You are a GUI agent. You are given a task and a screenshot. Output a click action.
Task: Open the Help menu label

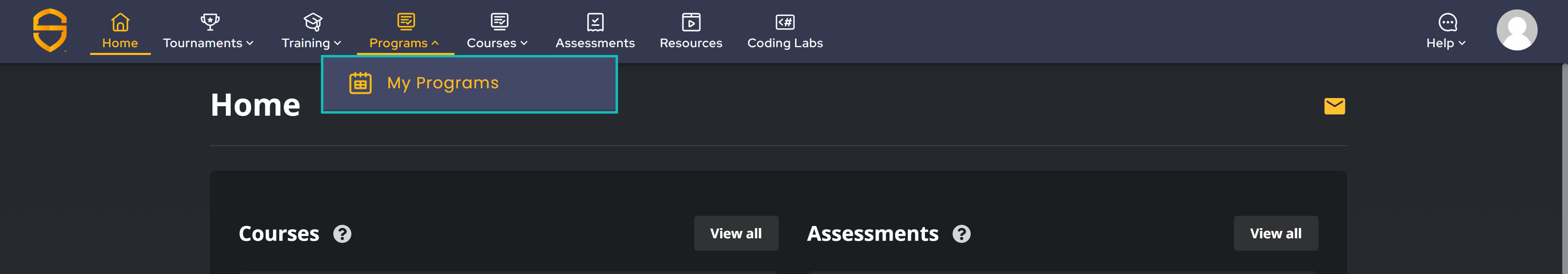[1440, 43]
